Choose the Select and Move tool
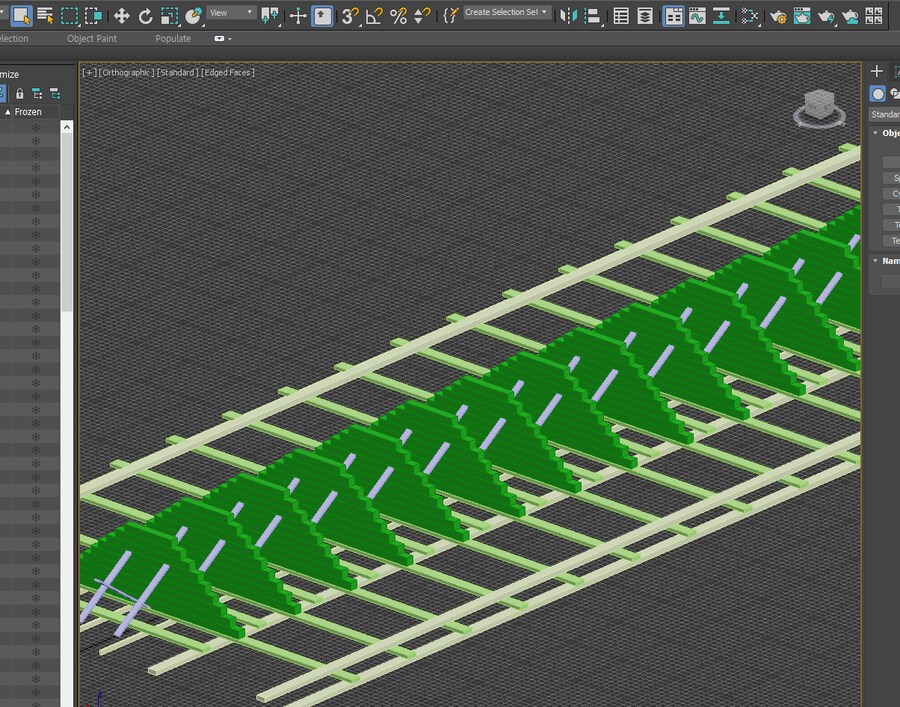The width and height of the screenshot is (900, 707). [x=121, y=15]
